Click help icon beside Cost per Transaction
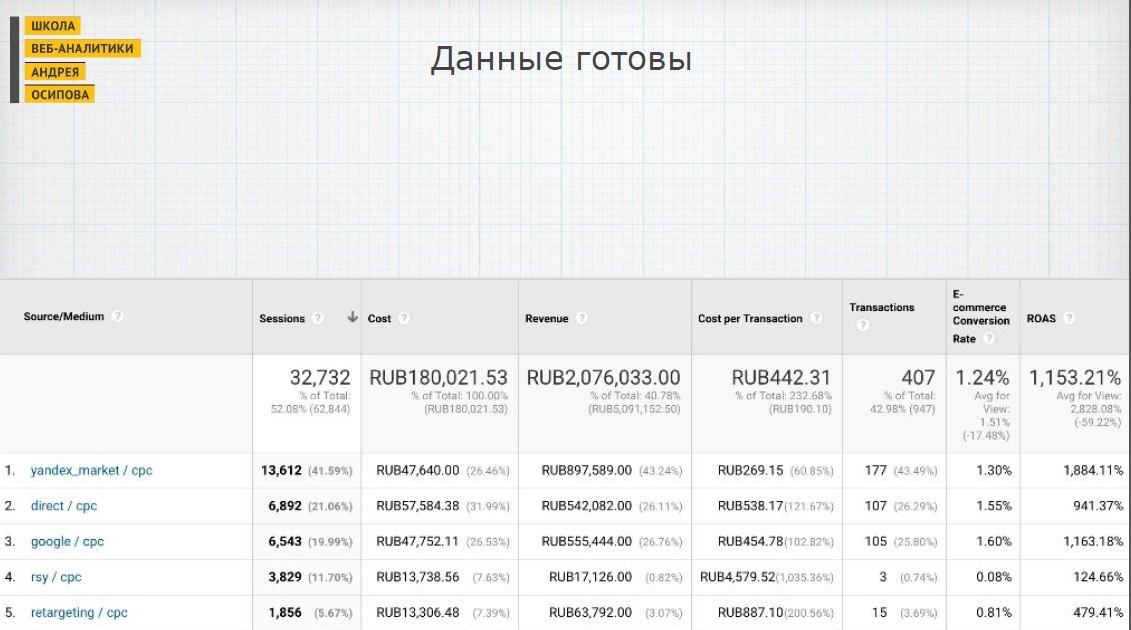Screen dimensions: 1131x630 [x=816, y=318]
